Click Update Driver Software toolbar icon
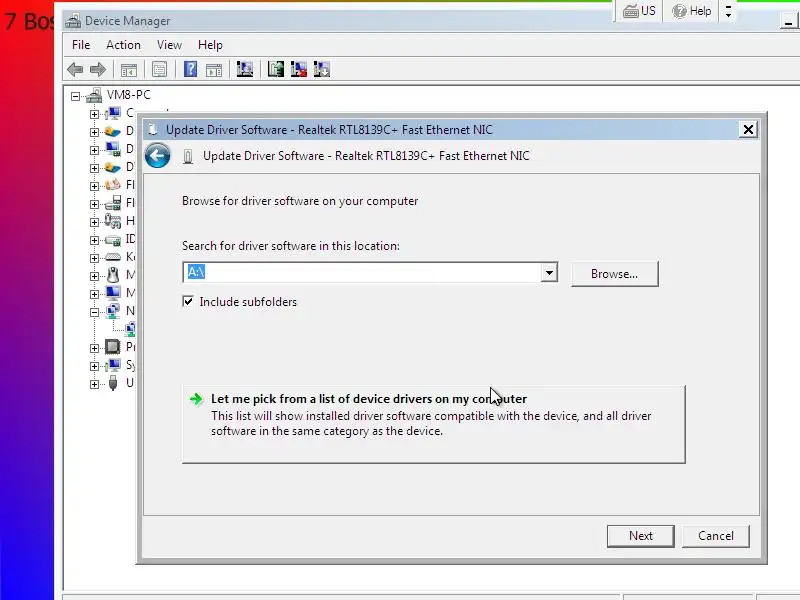 (276, 69)
